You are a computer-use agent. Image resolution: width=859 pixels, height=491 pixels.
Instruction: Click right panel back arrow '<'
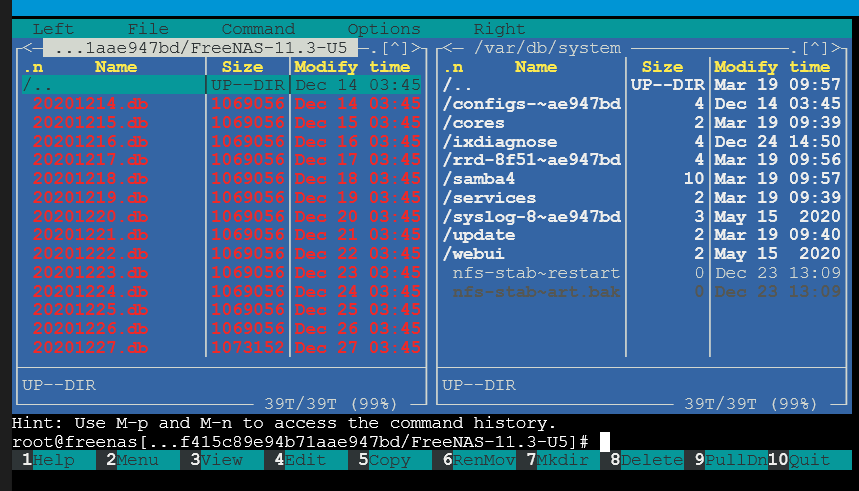tap(447, 48)
